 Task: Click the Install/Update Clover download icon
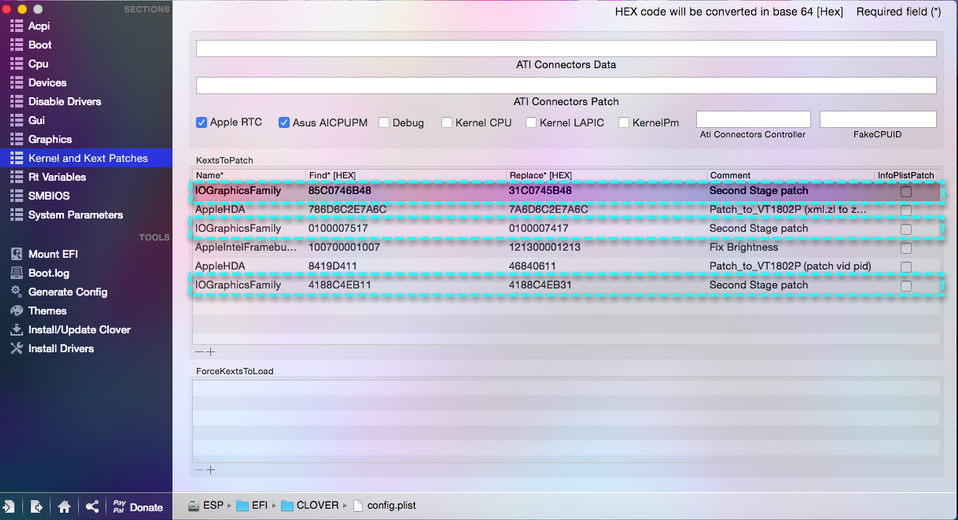(16, 329)
